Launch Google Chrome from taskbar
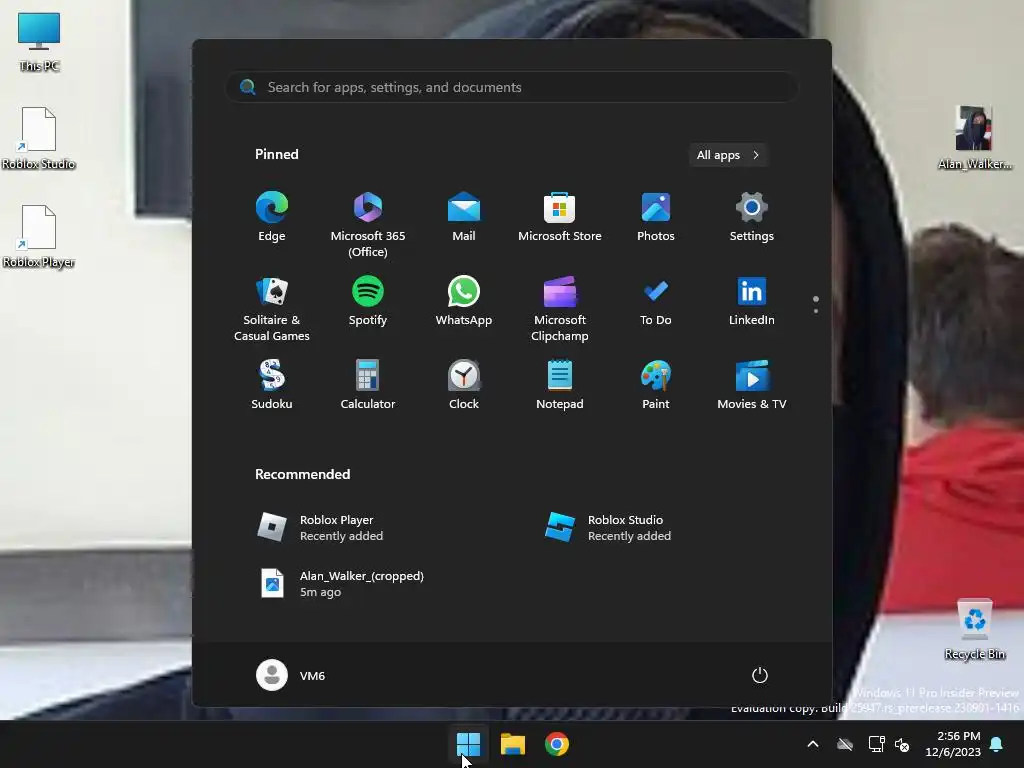The image size is (1024, 768). (x=557, y=744)
